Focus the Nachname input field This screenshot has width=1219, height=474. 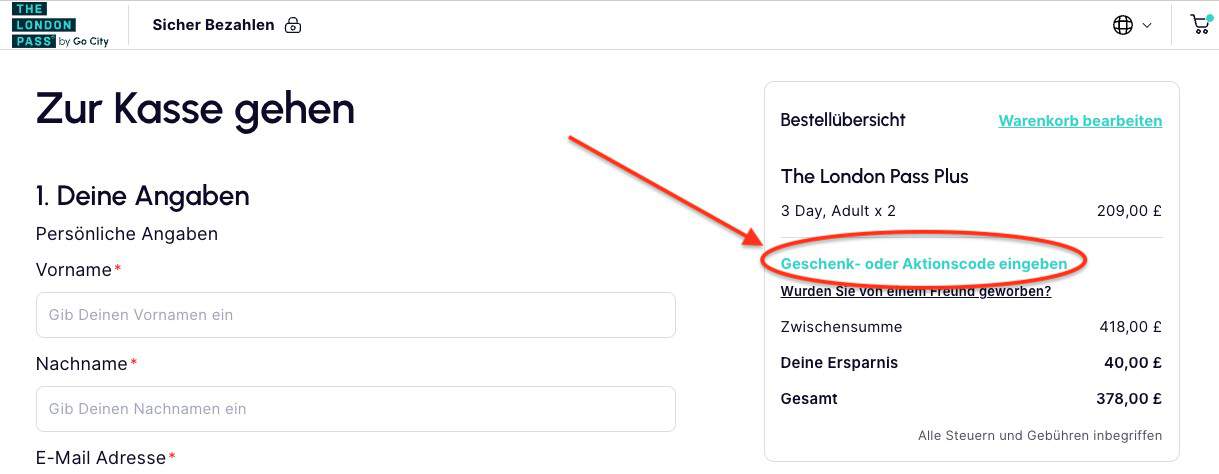(x=355, y=409)
